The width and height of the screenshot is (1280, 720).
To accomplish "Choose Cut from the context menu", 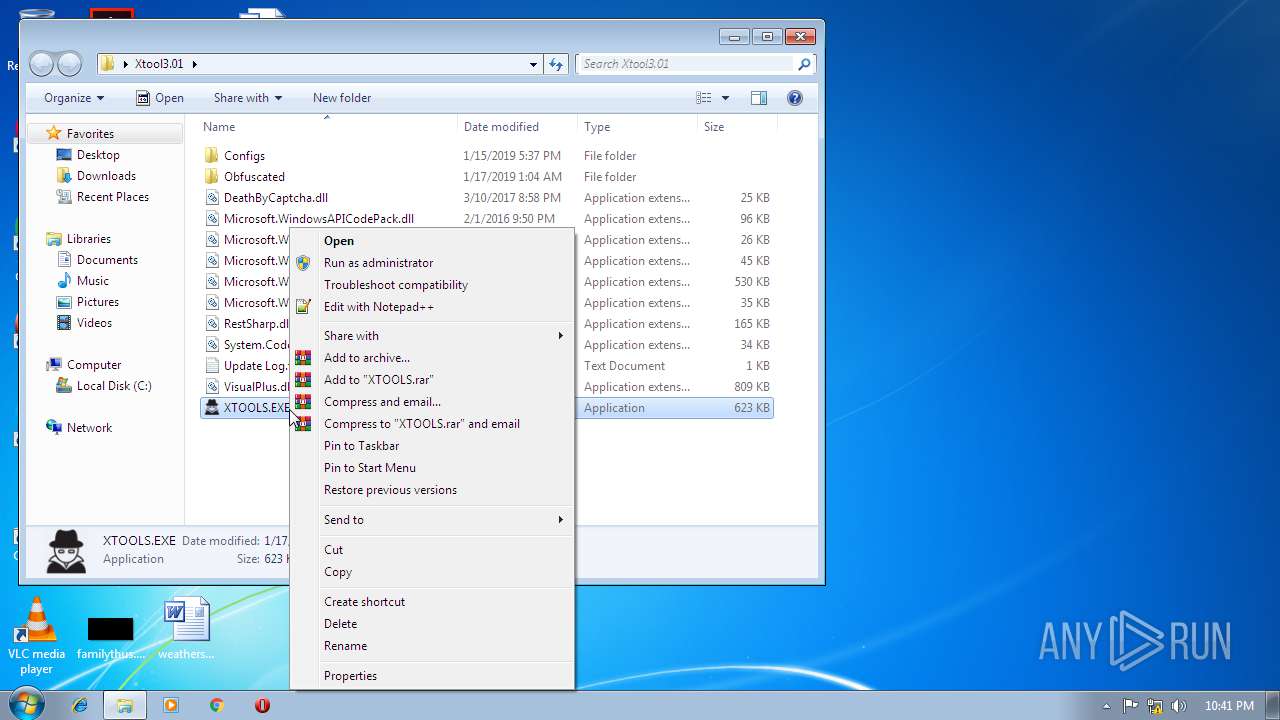I will click(433, 550).
